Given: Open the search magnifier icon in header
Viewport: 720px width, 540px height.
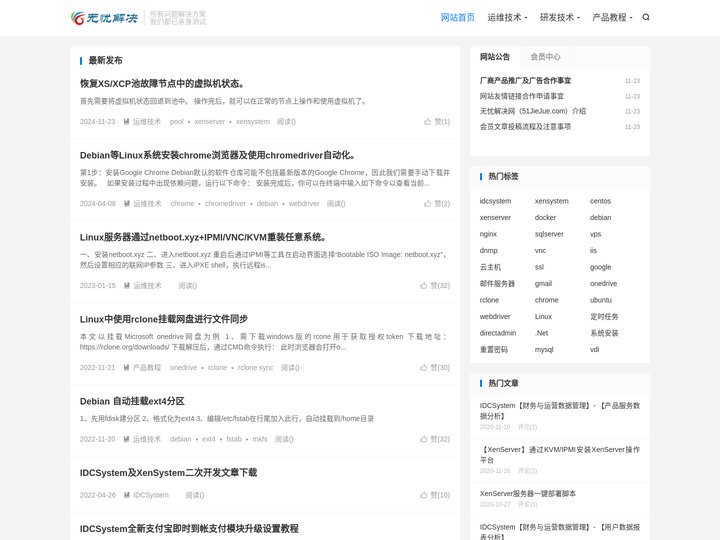Looking at the screenshot, I should (x=646, y=17).
